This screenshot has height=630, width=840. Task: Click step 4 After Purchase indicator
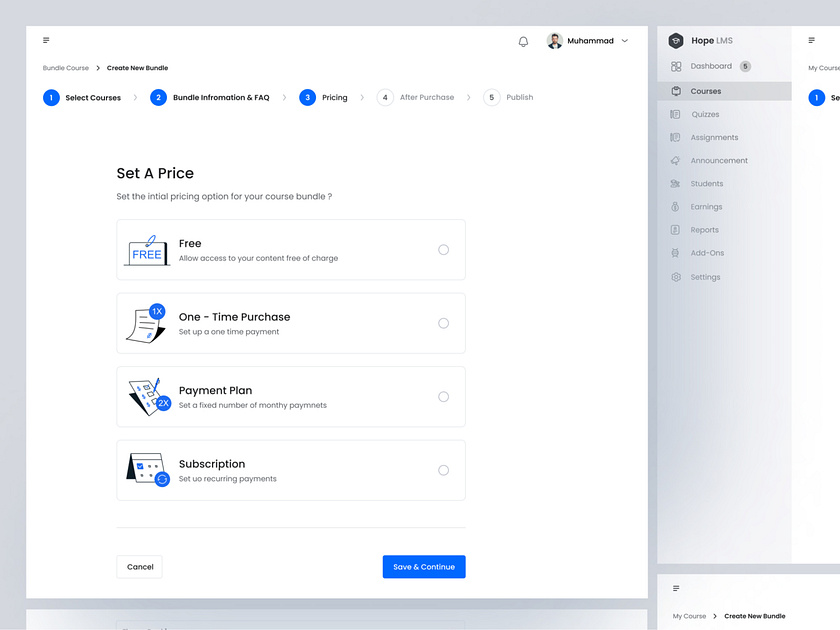point(385,97)
